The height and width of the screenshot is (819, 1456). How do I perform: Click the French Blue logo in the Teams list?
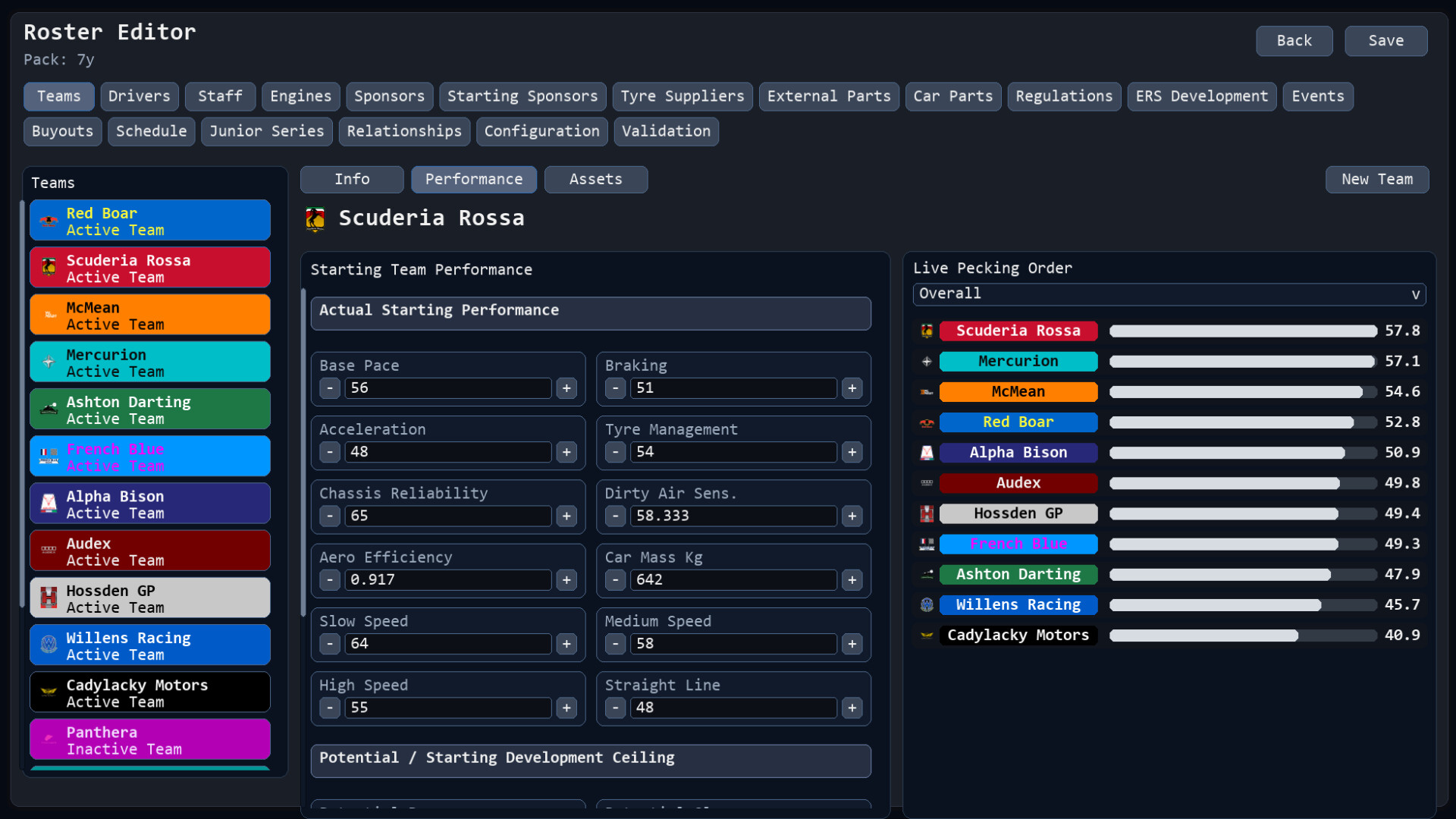tap(49, 457)
